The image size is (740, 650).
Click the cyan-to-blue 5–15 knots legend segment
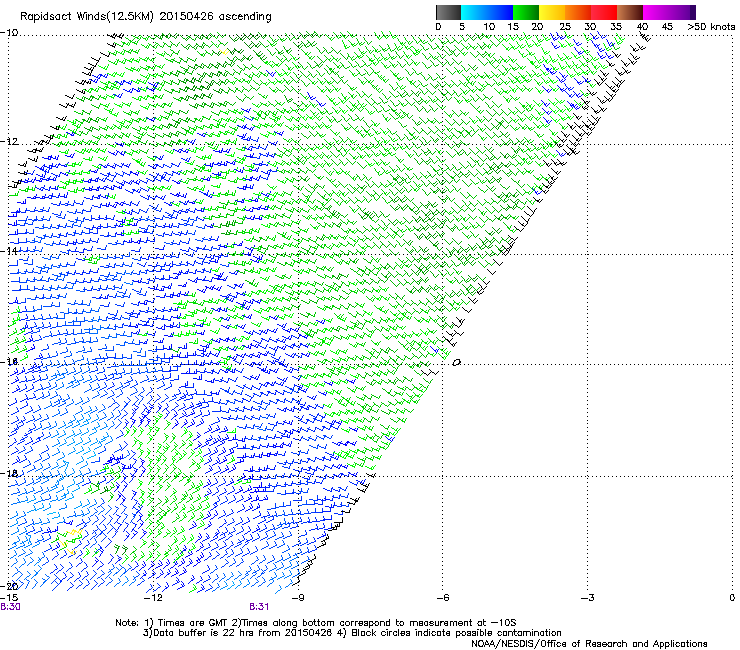(x=487, y=12)
